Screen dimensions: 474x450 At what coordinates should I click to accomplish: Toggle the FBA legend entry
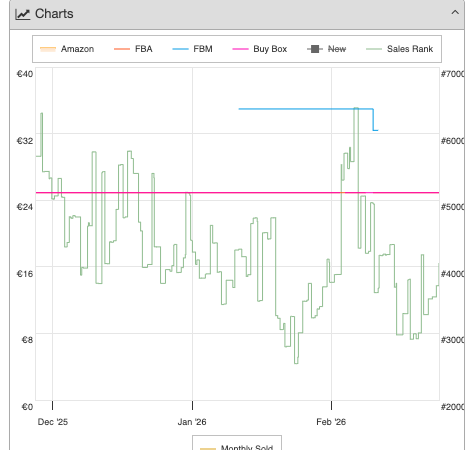click(133, 49)
